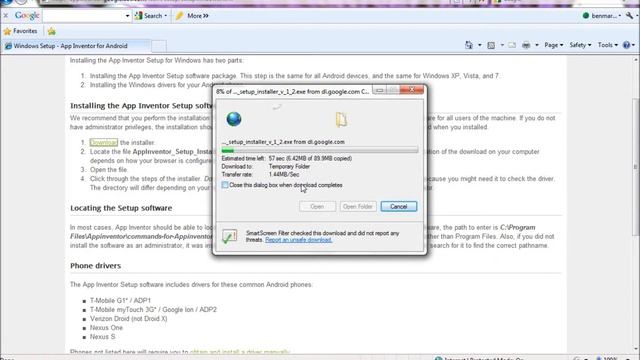640x360 pixels.
Task: Close the download dialog with red X
Action: point(411,89)
